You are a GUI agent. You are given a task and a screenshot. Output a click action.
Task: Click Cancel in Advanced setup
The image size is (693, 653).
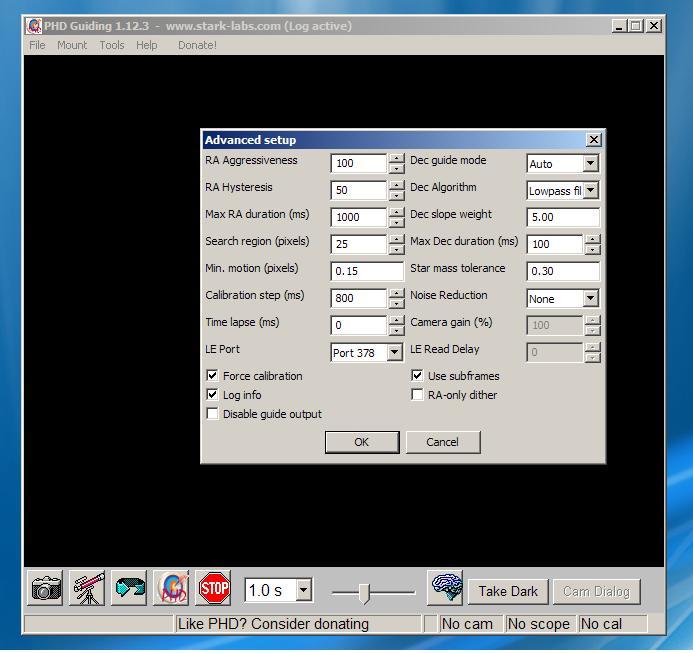(x=443, y=442)
